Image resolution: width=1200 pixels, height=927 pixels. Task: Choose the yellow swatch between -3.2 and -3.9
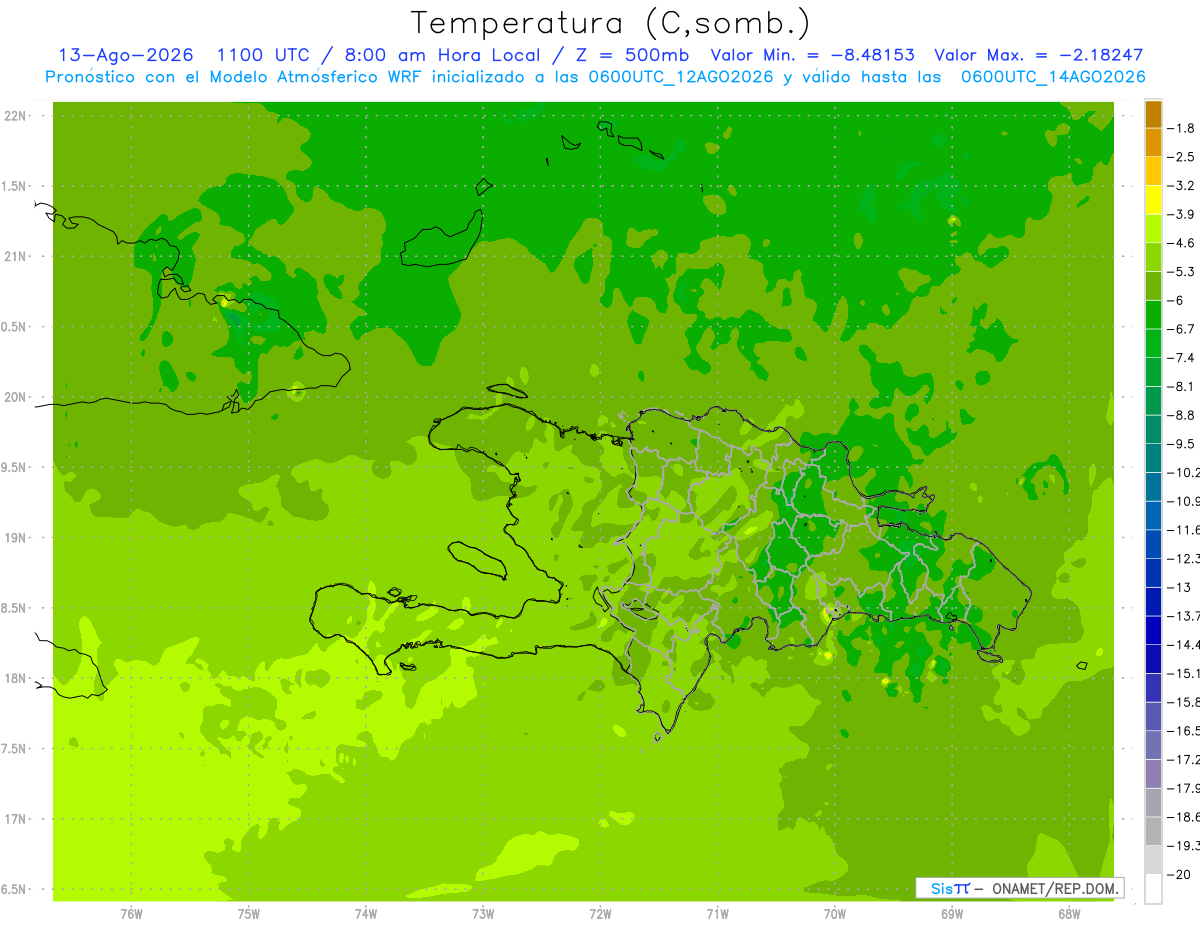[1153, 200]
